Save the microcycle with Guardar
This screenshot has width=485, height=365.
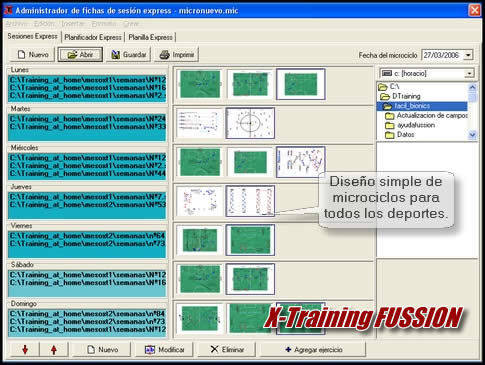128,55
